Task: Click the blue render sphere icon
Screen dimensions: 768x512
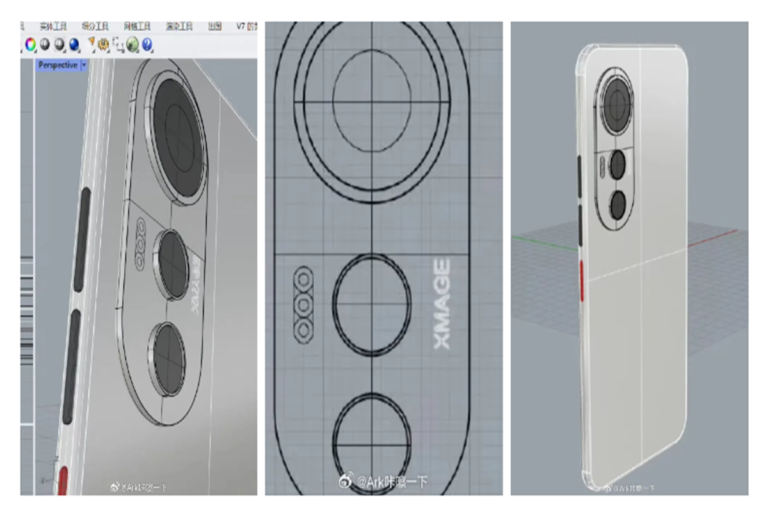Action: coord(74,44)
